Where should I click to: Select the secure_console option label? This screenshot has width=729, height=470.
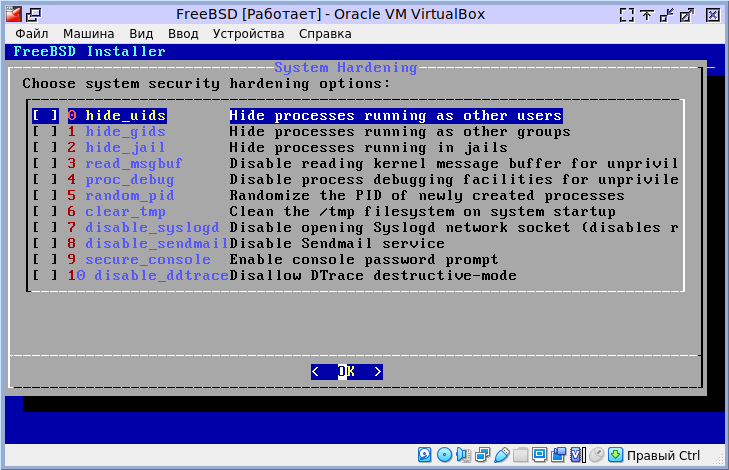click(148, 259)
